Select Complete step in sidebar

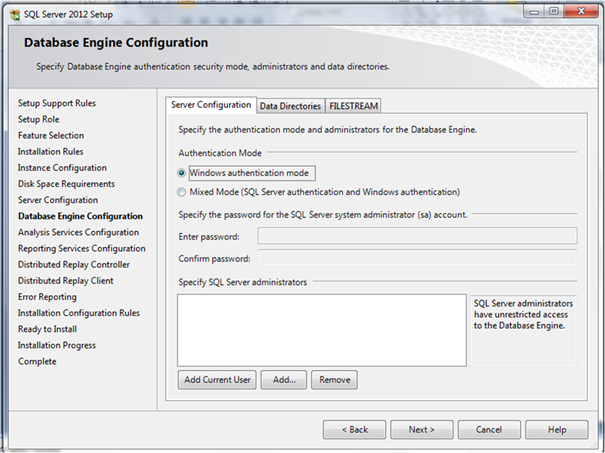pos(37,362)
